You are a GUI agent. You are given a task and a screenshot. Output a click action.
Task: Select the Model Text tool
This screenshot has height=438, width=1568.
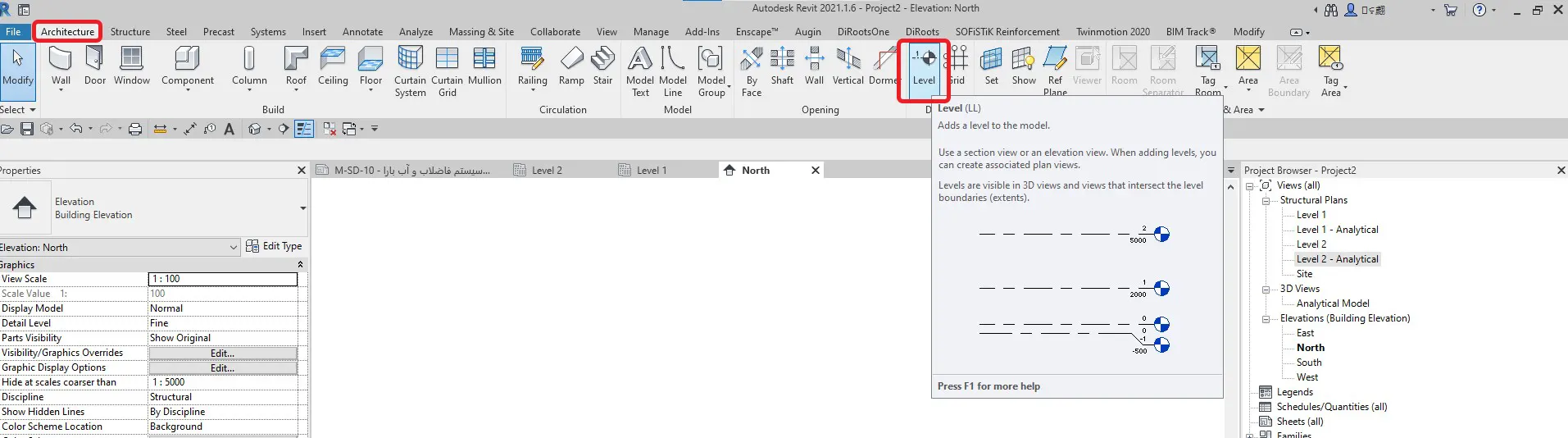click(x=640, y=71)
